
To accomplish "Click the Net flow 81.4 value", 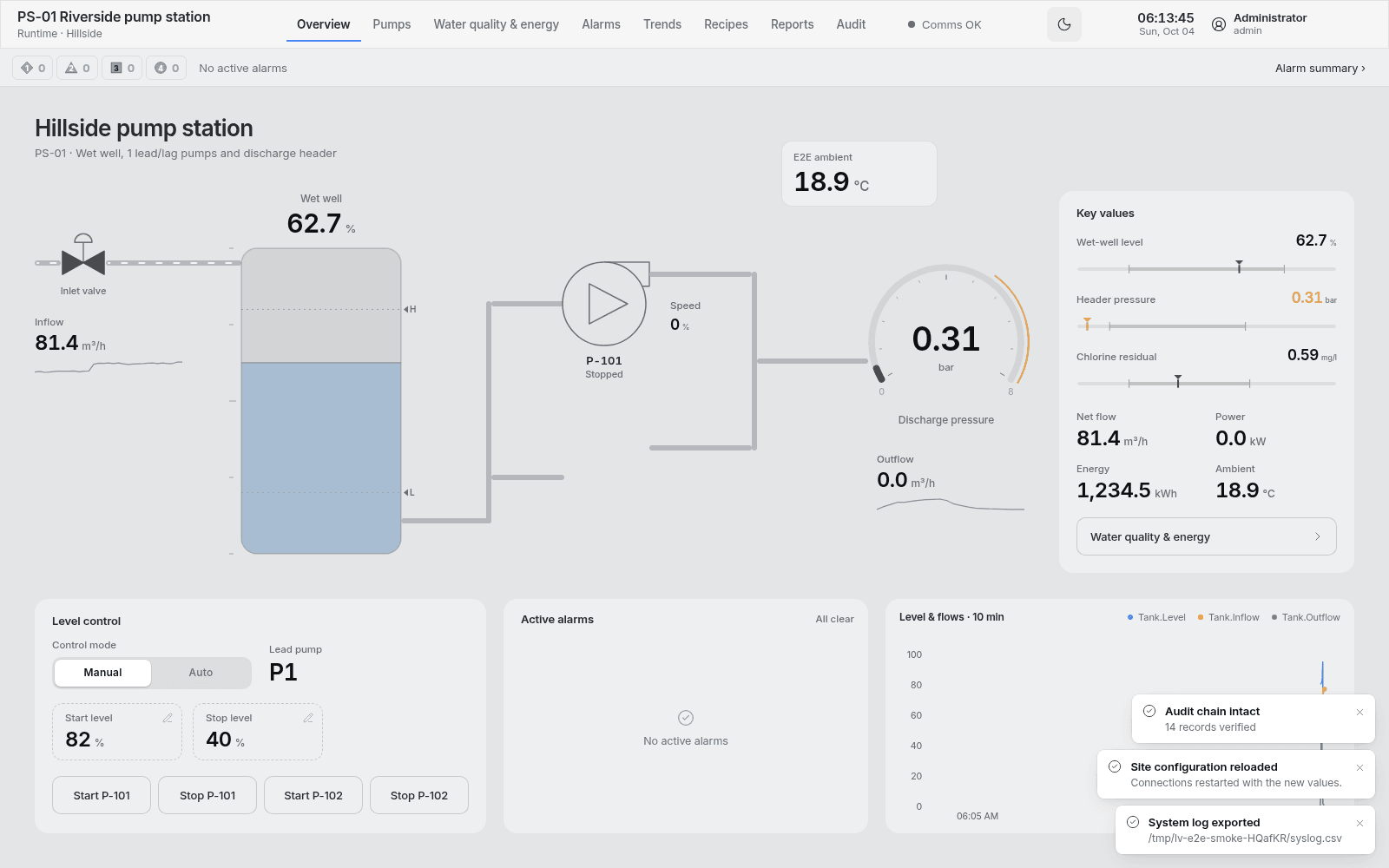I will 1112,438.
